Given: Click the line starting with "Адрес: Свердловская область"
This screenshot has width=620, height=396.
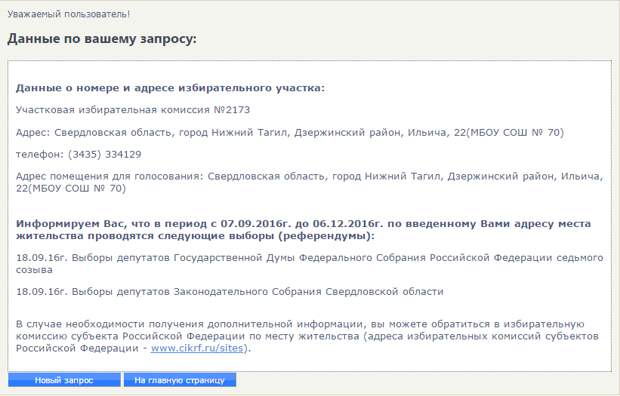Looking at the screenshot, I should [290, 132].
